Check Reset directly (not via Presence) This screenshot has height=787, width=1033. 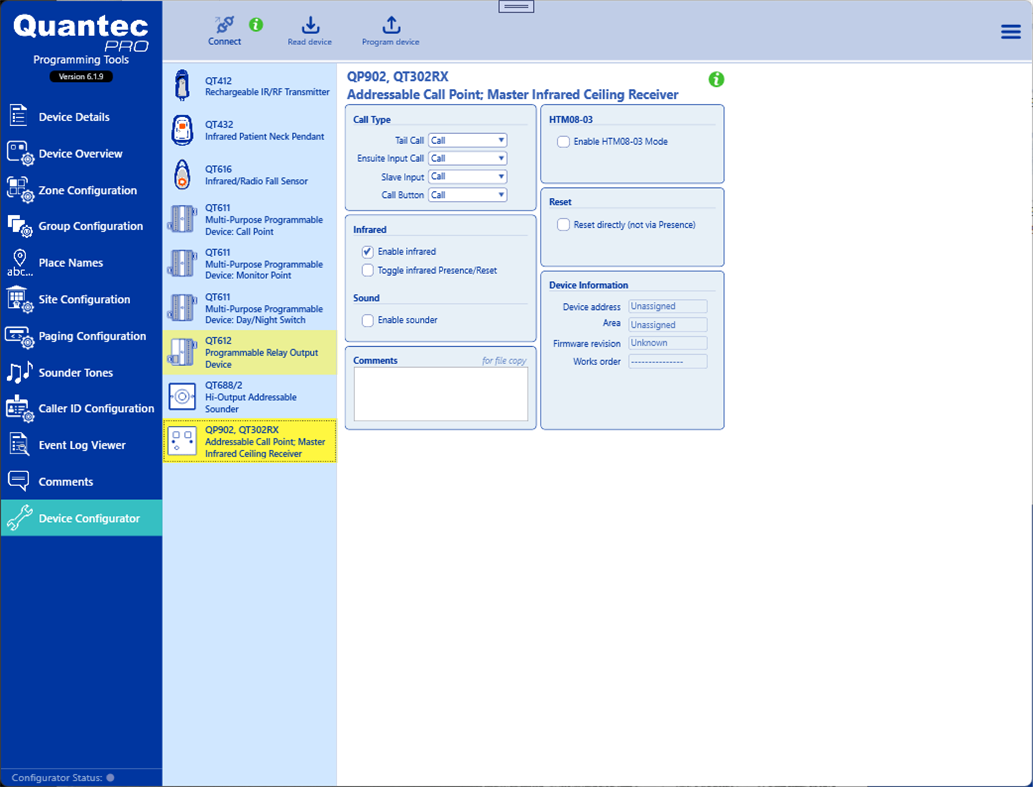pos(563,225)
